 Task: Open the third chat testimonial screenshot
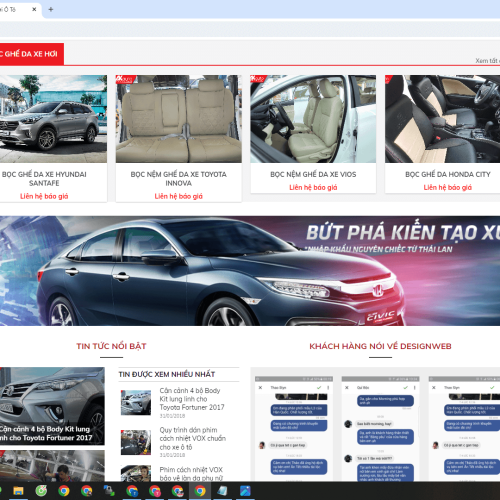464,429
